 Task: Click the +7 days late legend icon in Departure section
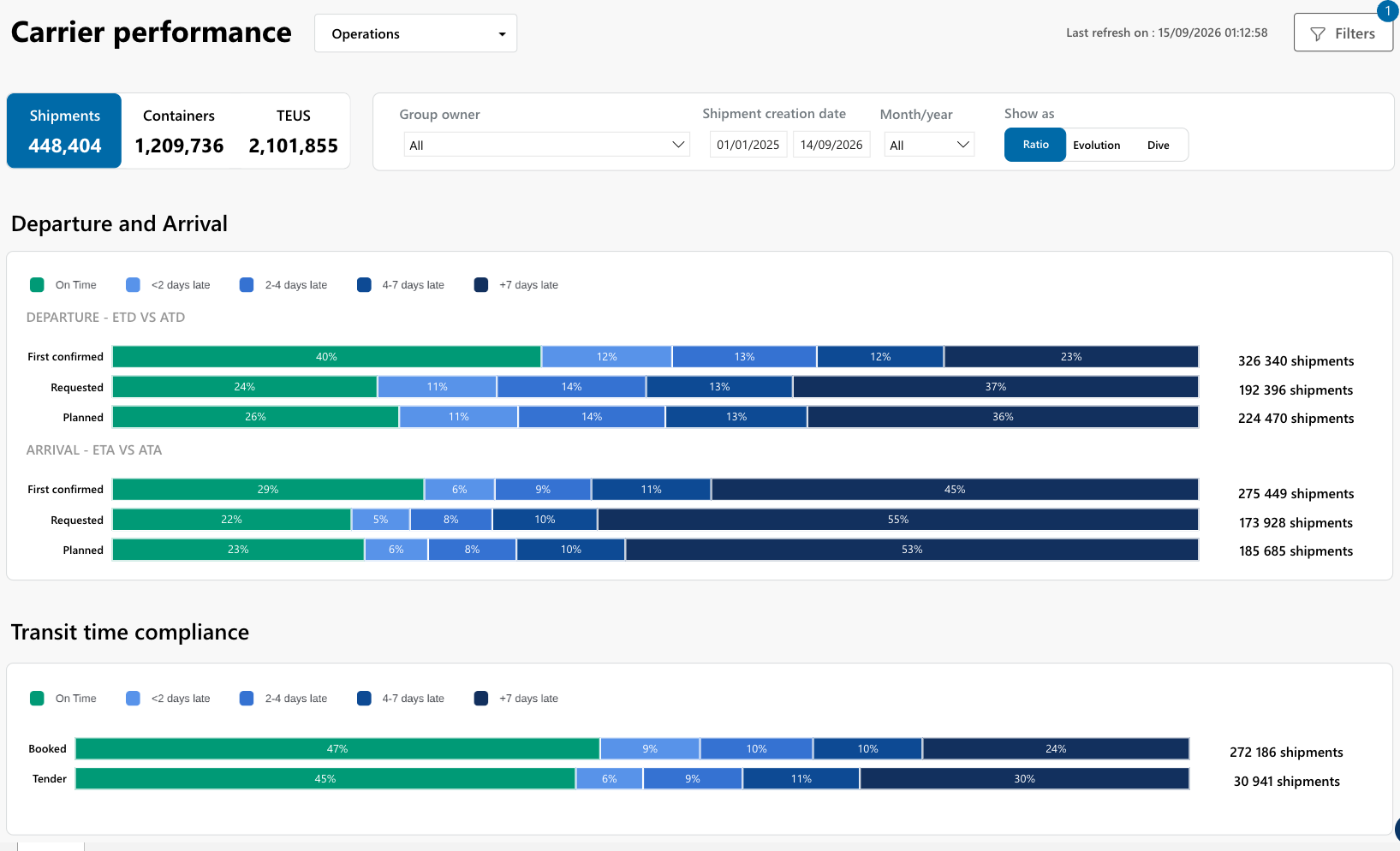pos(481,285)
